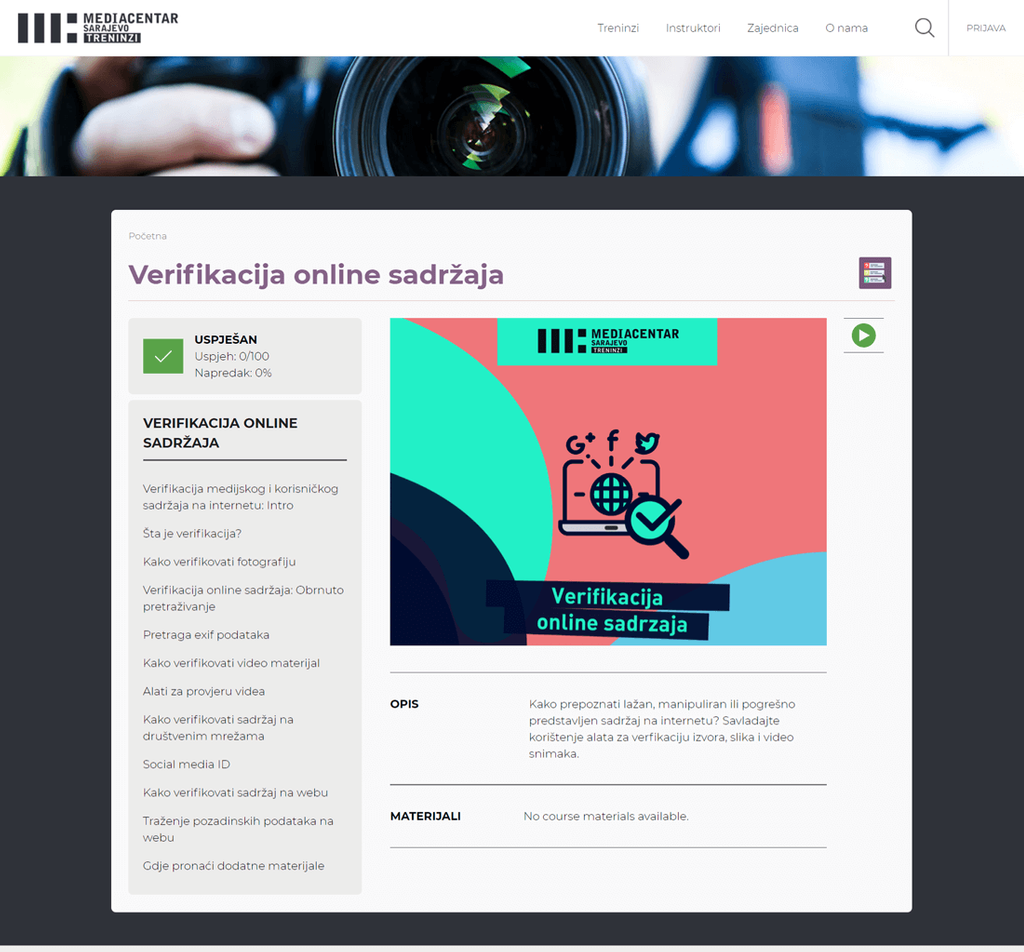This screenshot has width=1024, height=952.
Task: Open the Social media ID lesson
Action: click(x=186, y=764)
